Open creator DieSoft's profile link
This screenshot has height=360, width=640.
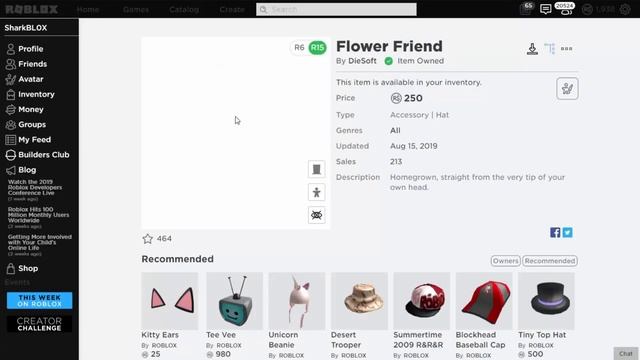(362, 61)
